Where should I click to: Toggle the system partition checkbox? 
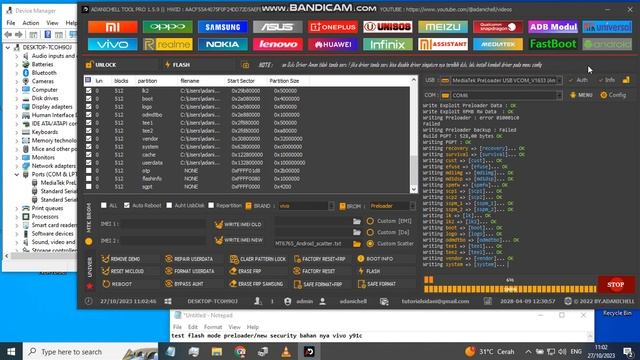[x=89, y=147]
